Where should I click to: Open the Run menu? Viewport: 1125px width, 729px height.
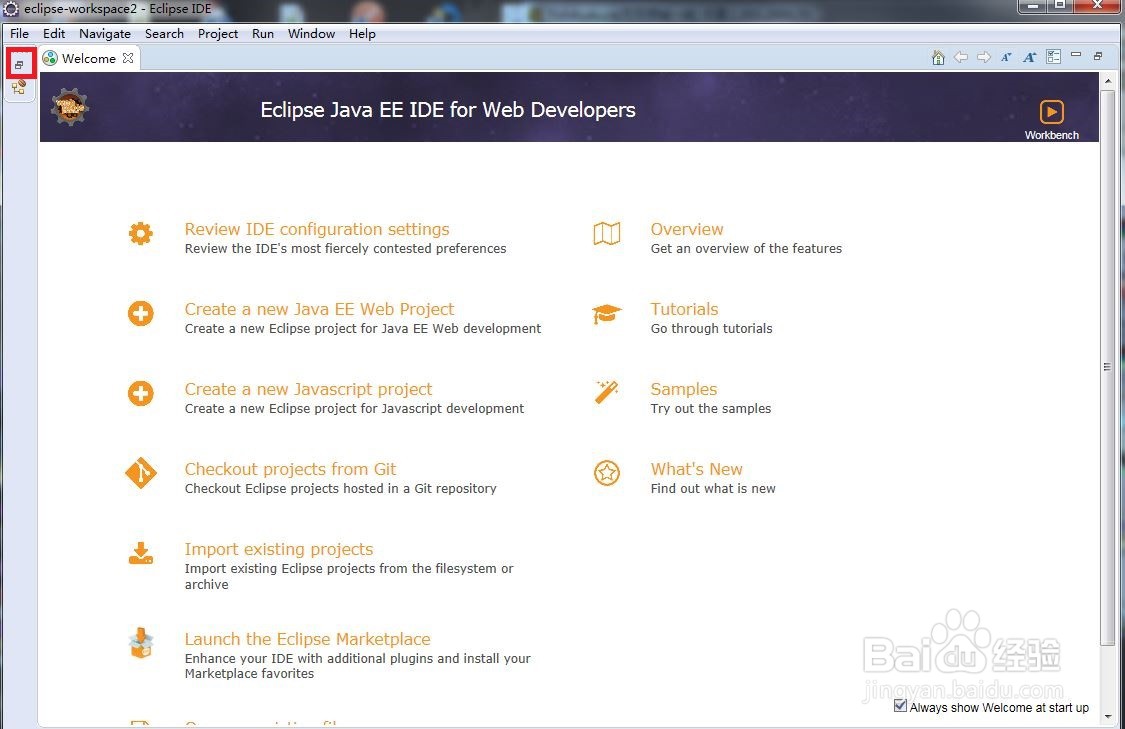(263, 34)
